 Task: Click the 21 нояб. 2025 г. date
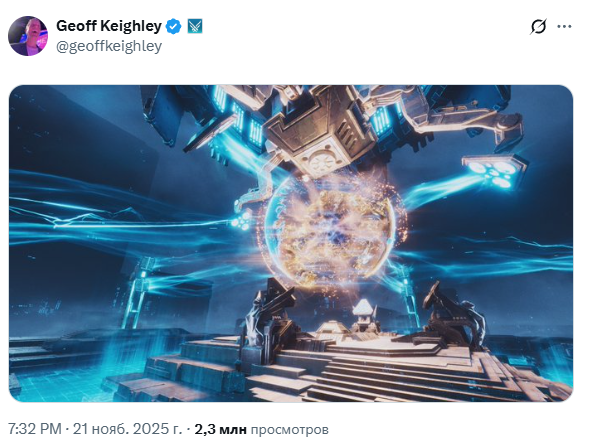[x=127, y=429]
